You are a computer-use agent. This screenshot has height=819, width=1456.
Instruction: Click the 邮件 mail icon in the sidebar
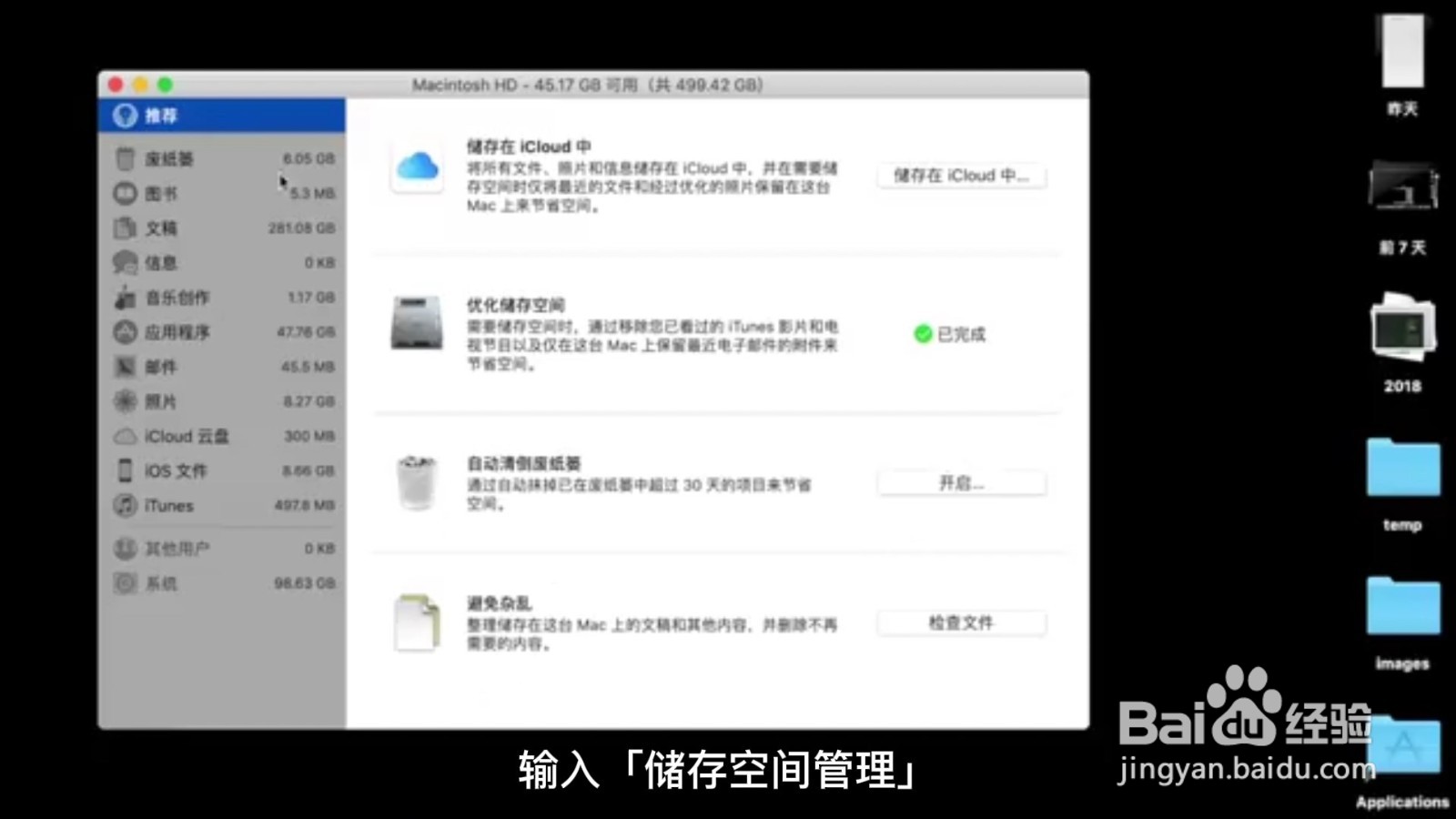point(126,367)
